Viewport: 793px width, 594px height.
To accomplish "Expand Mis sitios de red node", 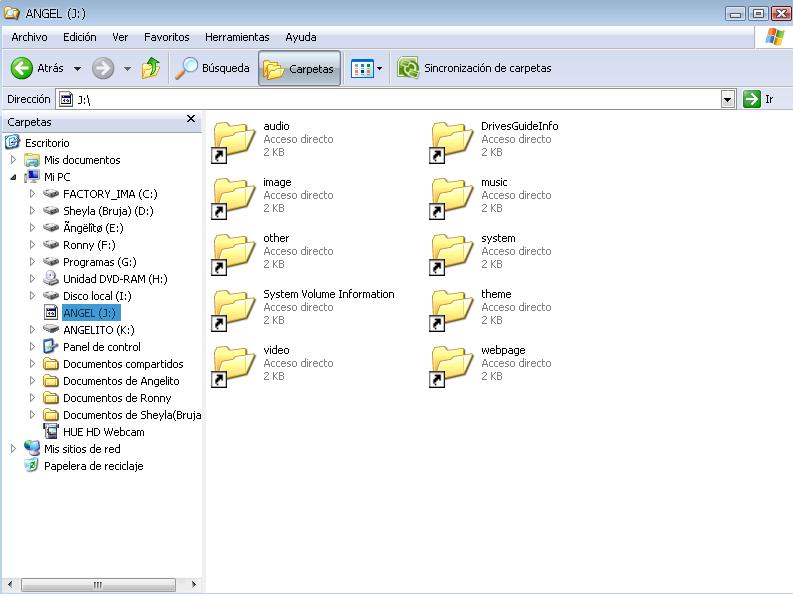I will pyautogui.click(x=13, y=449).
